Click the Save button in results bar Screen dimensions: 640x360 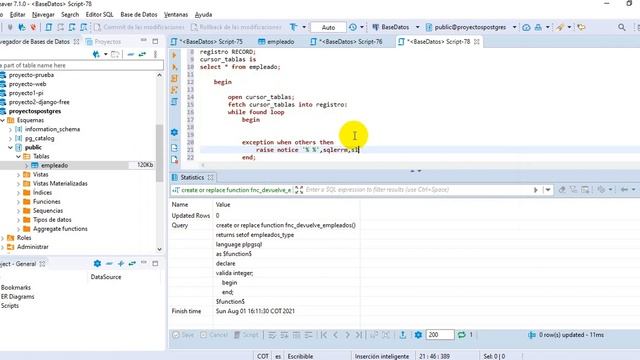point(183,335)
